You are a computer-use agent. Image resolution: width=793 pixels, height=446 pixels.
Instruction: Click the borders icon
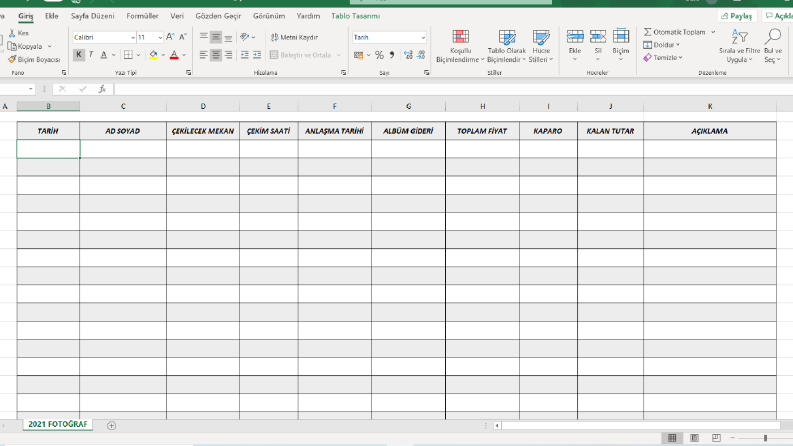coord(128,55)
